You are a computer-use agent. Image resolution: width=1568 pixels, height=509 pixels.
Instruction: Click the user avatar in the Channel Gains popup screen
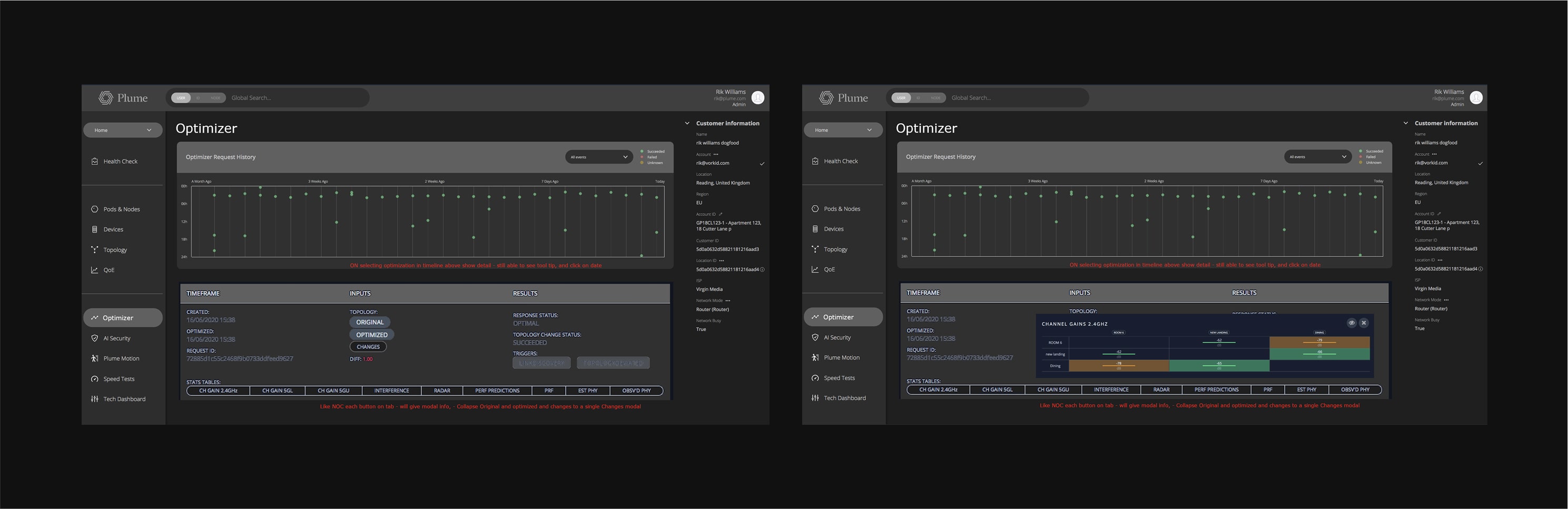[1476, 97]
